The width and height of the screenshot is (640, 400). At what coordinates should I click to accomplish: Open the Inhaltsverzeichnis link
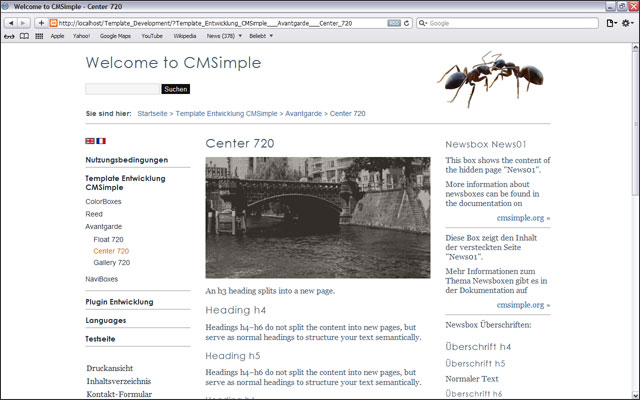[118, 381]
